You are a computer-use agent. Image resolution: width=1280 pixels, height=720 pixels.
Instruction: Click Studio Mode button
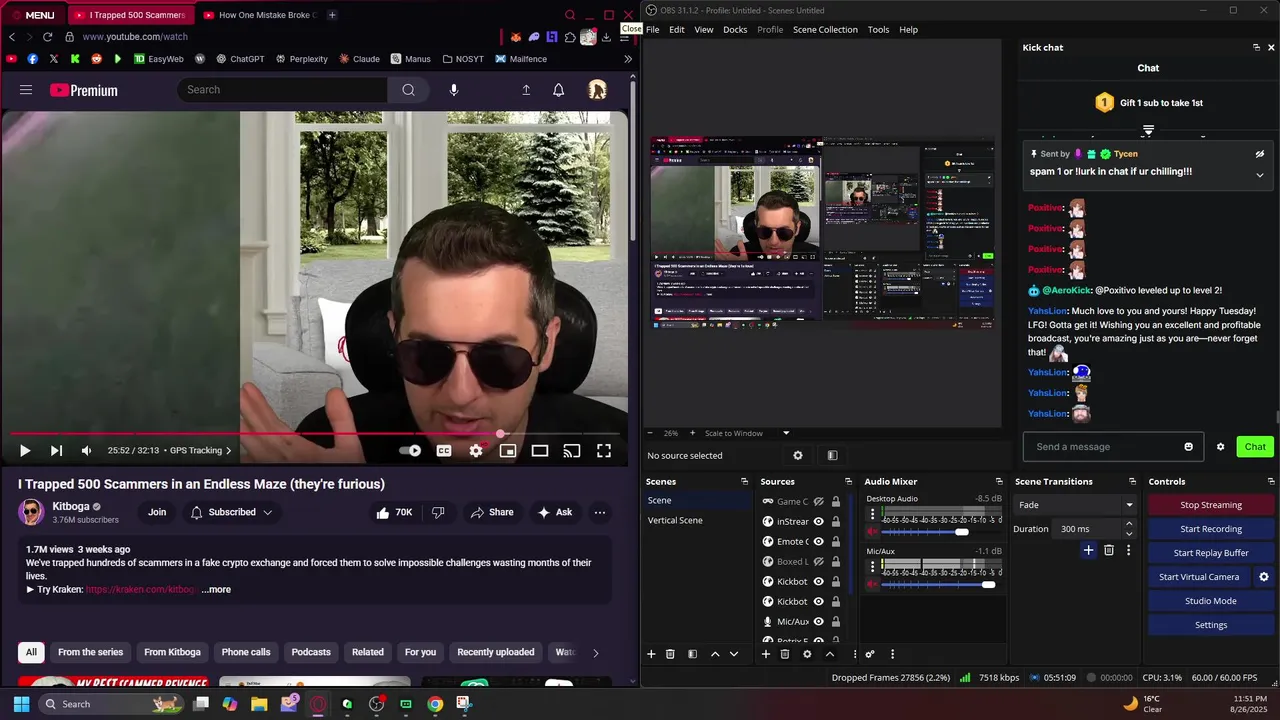coord(1210,601)
